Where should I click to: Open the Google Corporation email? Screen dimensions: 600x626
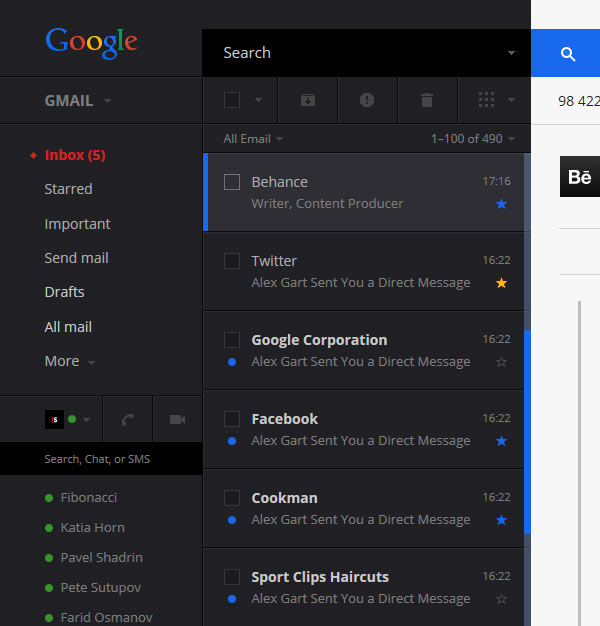[x=364, y=350]
